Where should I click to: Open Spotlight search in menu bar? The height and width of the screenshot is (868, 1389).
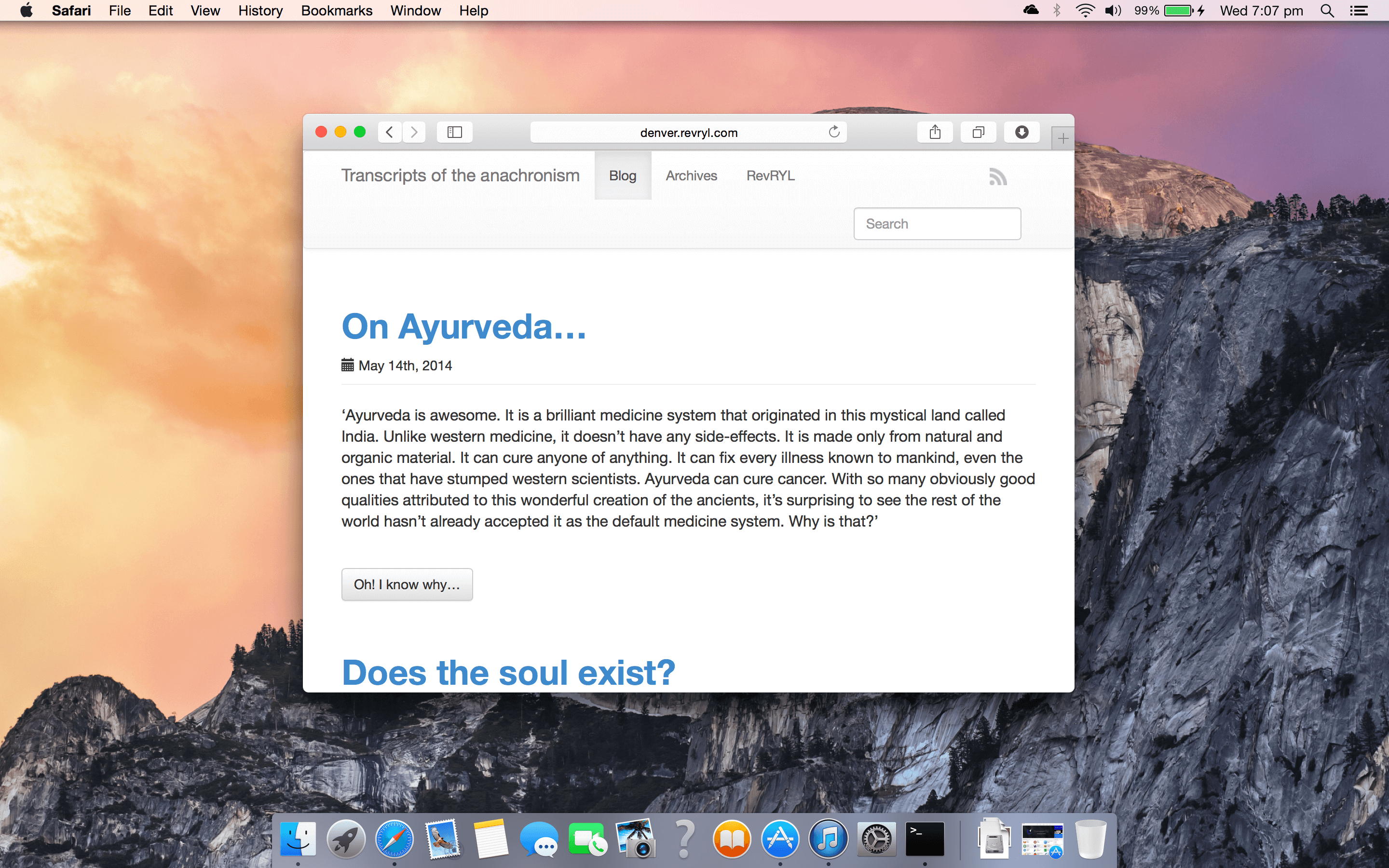pyautogui.click(x=1327, y=11)
